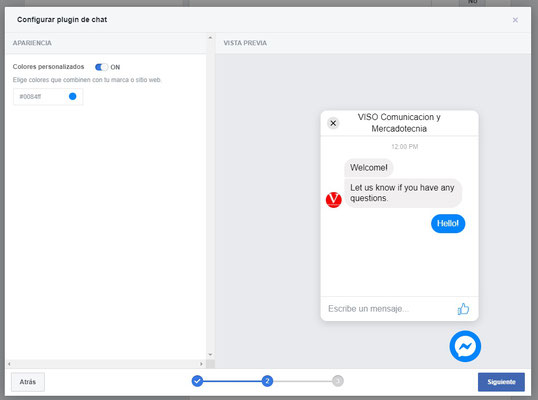Click the Siguiente button
The height and width of the screenshot is (400, 538).
point(501,382)
